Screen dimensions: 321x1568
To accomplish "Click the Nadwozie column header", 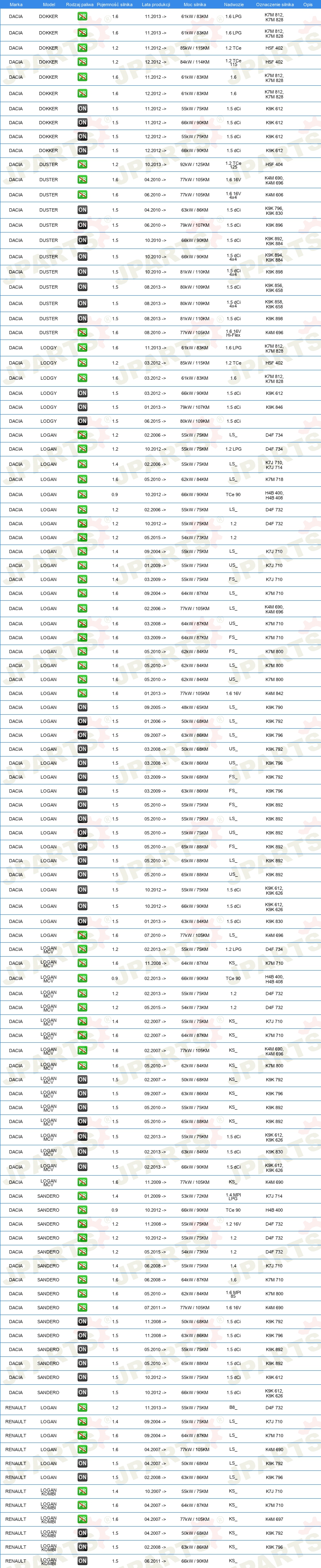I will [233, 4].
